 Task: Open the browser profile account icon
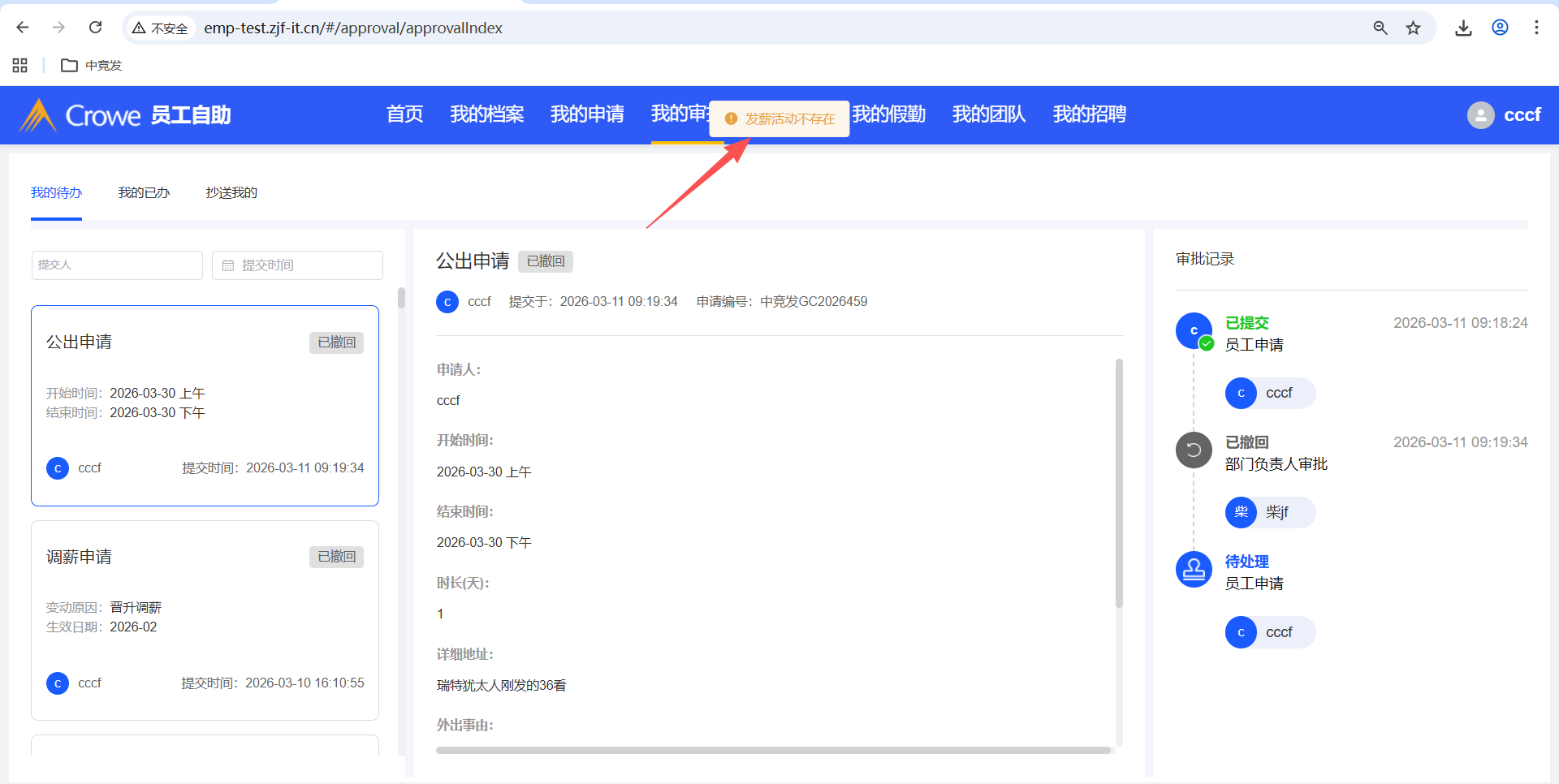(x=1500, y=28)
